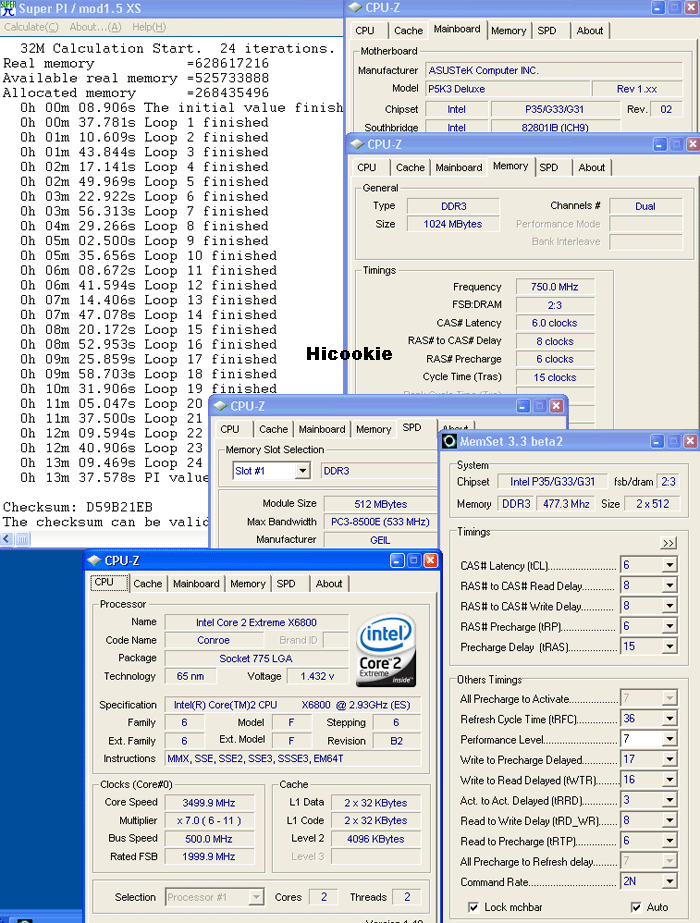Click the Name field Intel Core 2 Extreme X6800
700x923 pixels.
click(257, 622)
